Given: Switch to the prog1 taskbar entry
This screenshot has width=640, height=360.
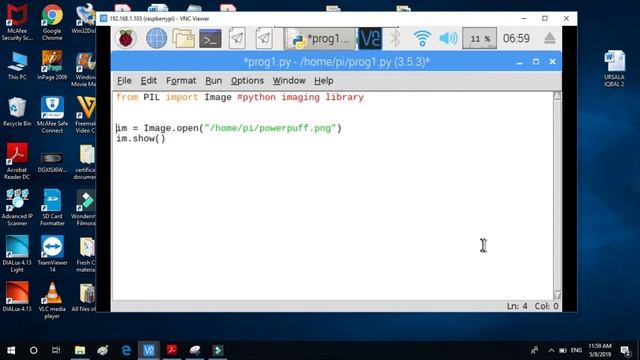Looking at the screenshot, I should pos(320,39).
